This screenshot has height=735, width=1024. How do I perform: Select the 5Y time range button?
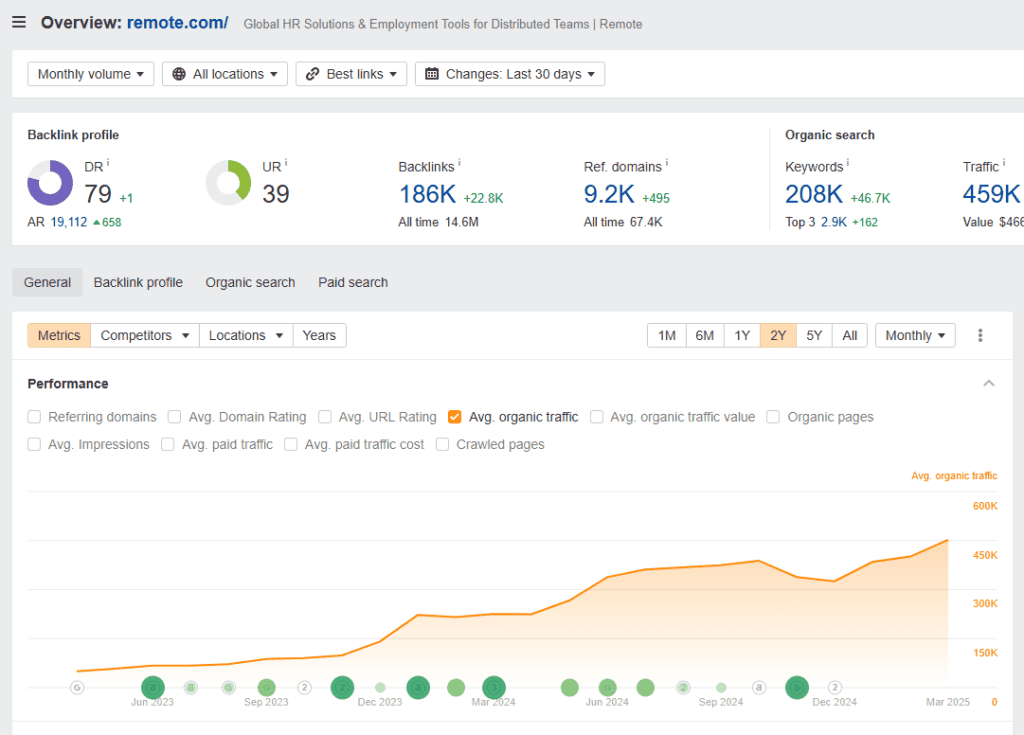tap(814, 336)
